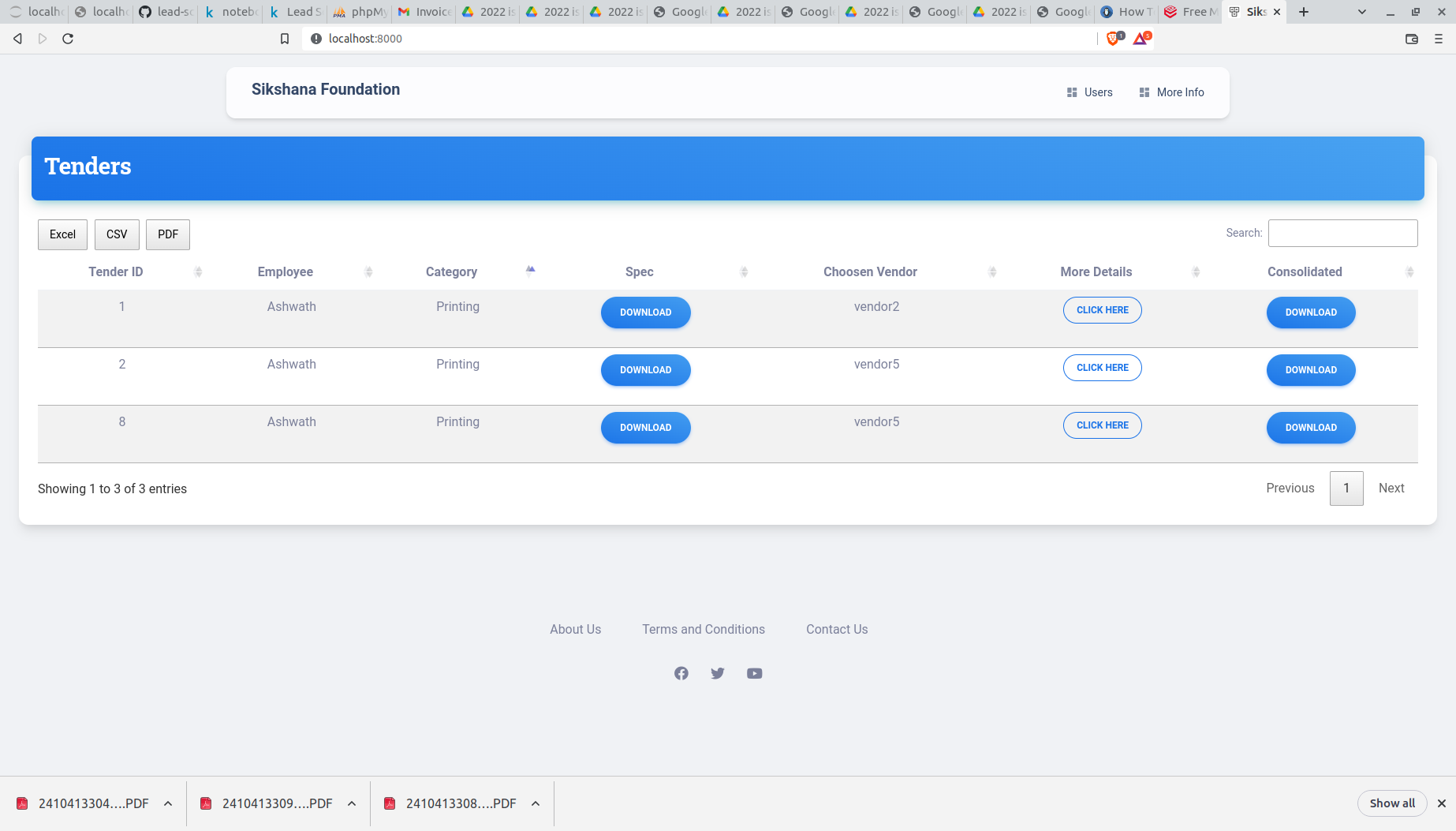Click CLICK HERE for tender 8
This screenshot has width=1456, height=831.
[1102, 425]
